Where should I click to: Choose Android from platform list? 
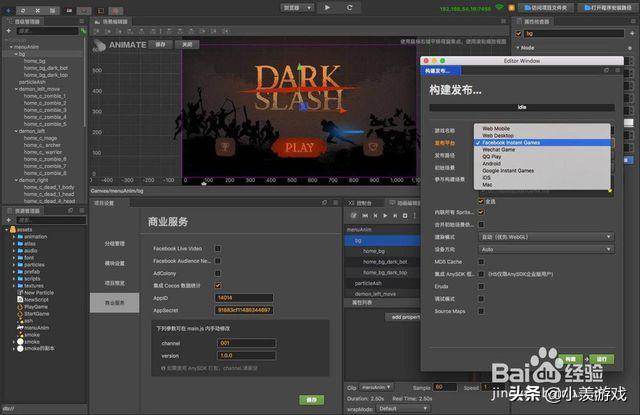pyautogui.click(x=542, y=164)
